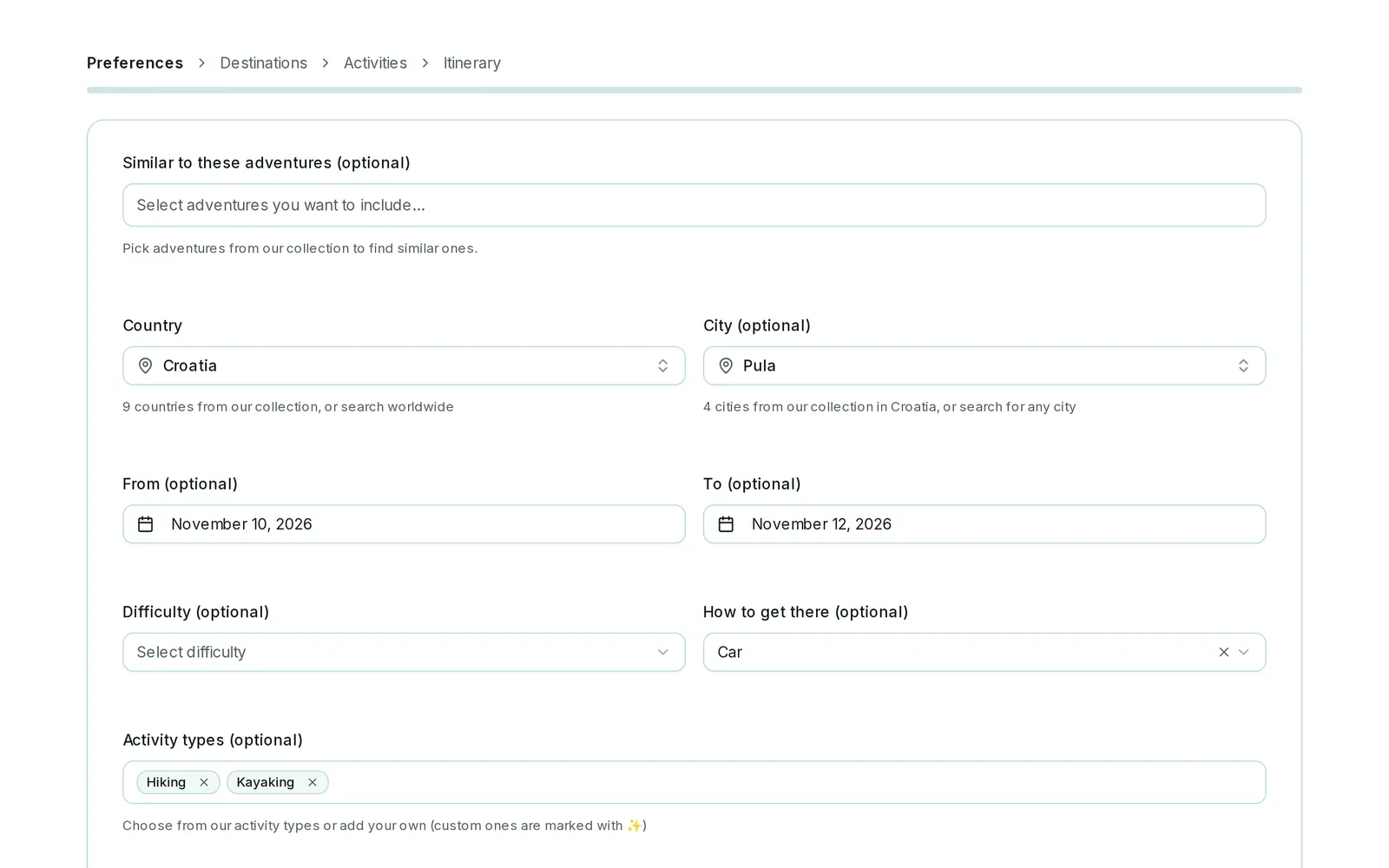Click the Kayaking tag label

click(266, 782)
